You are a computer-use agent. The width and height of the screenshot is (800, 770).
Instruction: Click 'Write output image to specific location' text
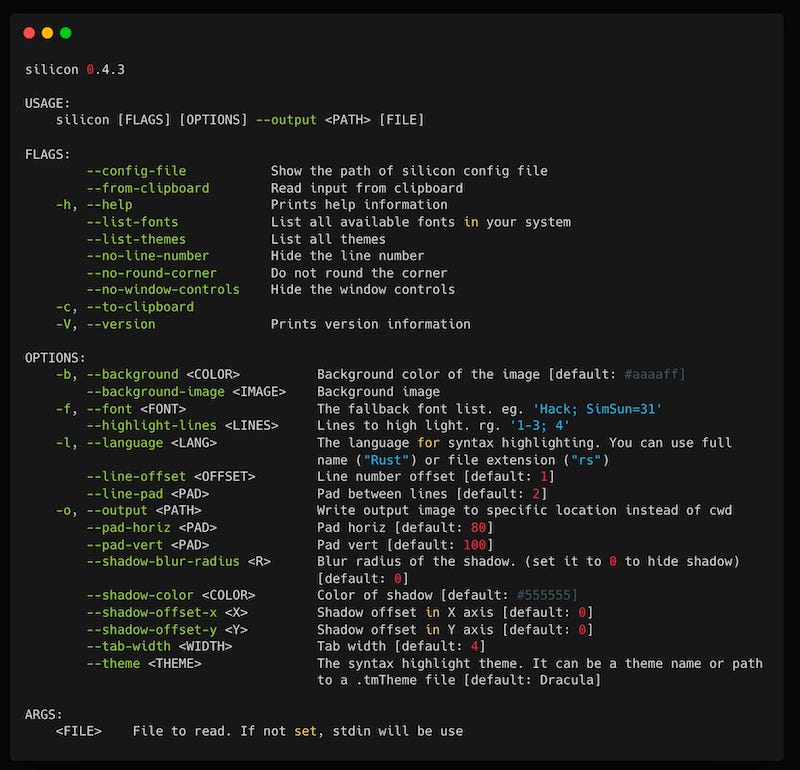[467, 510]
